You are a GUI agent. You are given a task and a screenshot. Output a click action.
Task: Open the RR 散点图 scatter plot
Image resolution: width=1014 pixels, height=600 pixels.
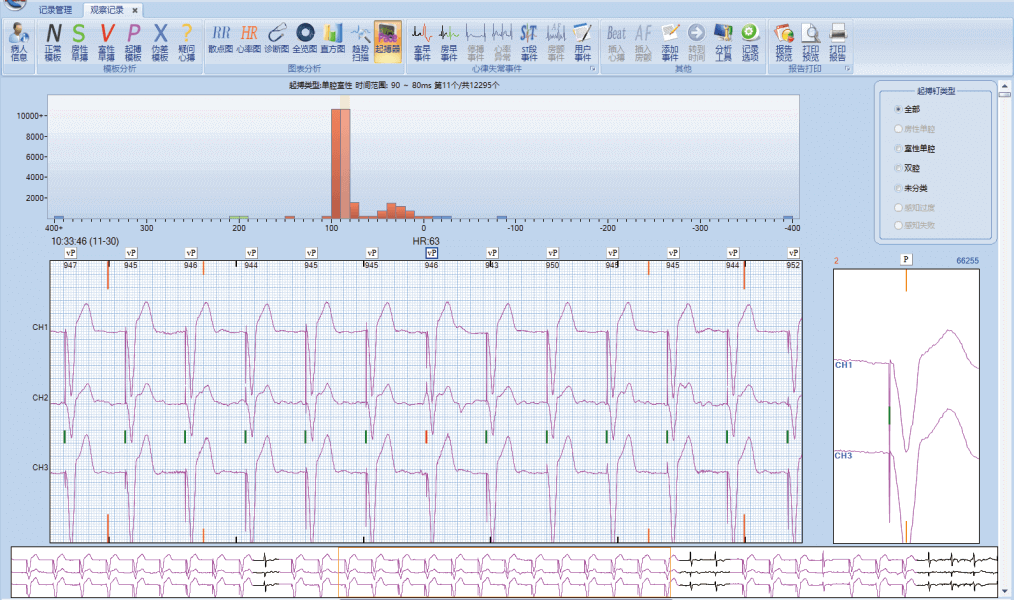tap(220, 39)
